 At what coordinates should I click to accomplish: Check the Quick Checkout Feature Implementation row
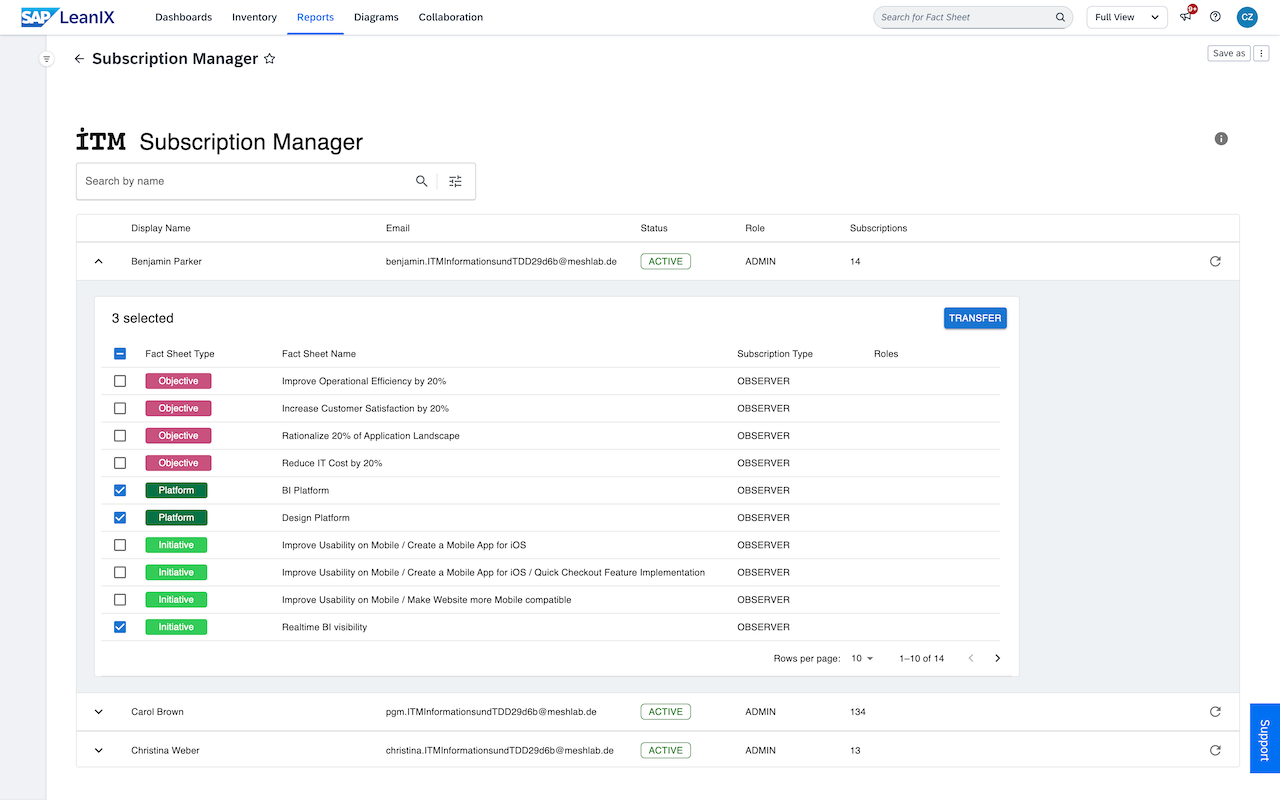[x=120, y=572]
